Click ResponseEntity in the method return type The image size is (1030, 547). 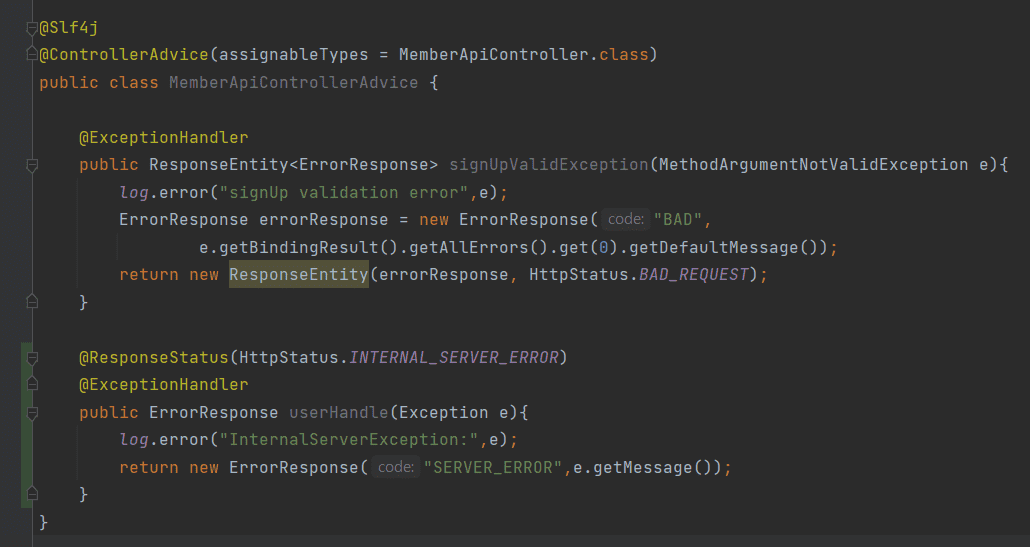click(219, 165)
